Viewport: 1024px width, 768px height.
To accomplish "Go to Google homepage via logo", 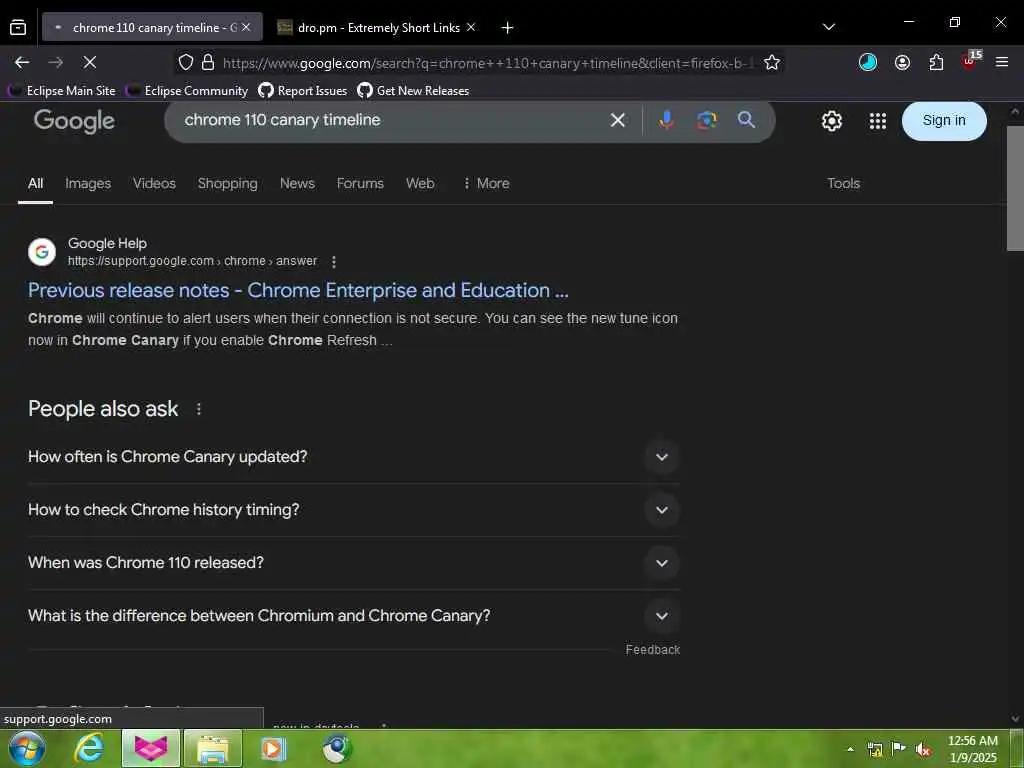I will pos(74,121).
